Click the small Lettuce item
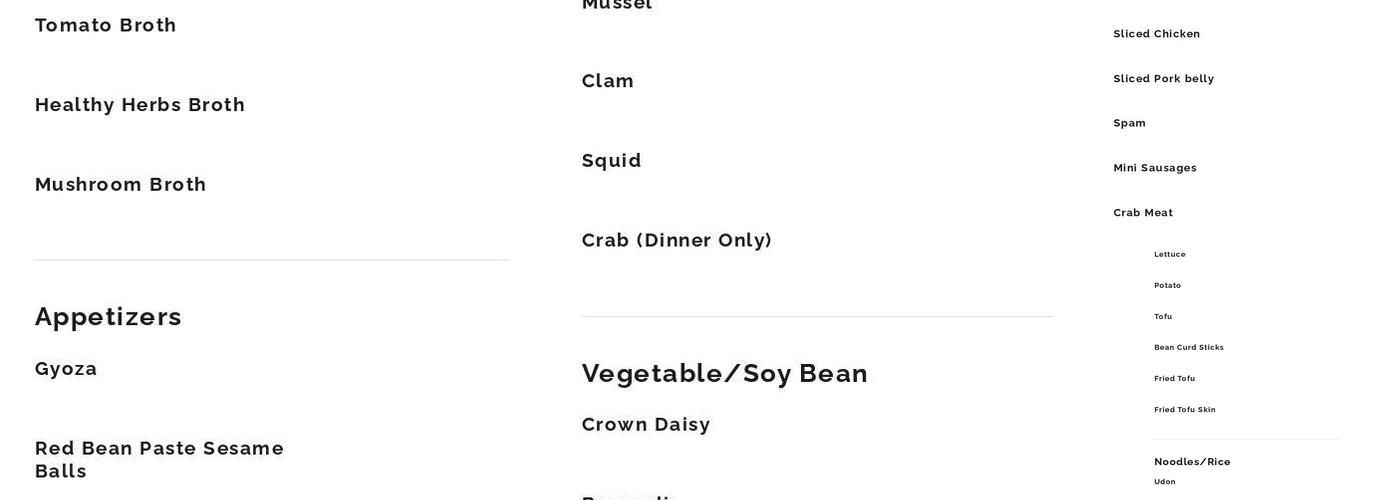The image size is (1400, 500). pos(1170,255)
